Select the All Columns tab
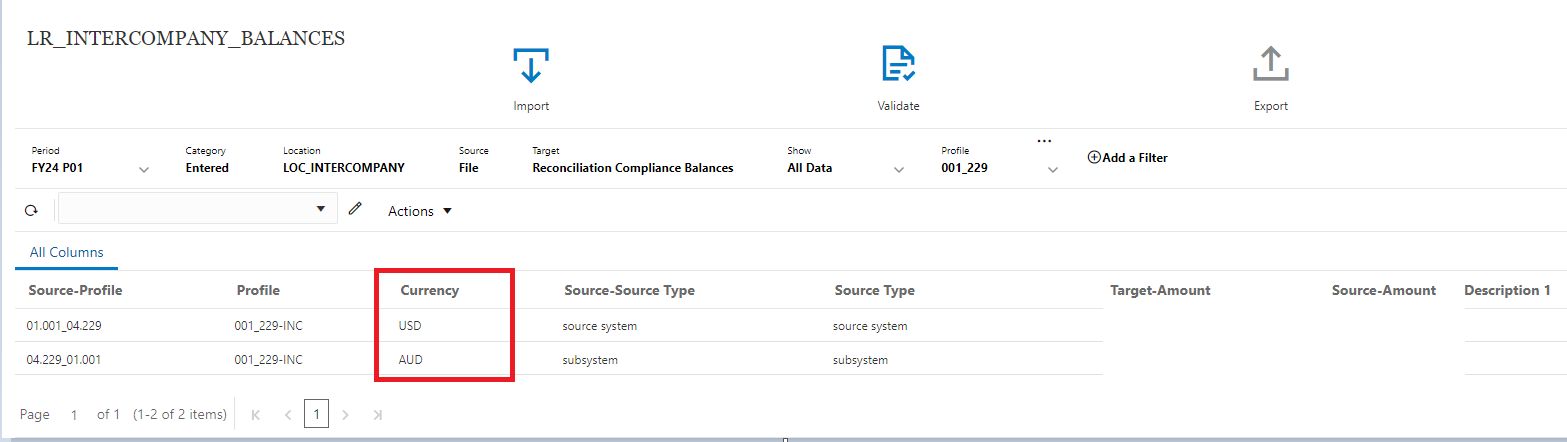This screenshot has height=442, width=1567. coord(67,252)
